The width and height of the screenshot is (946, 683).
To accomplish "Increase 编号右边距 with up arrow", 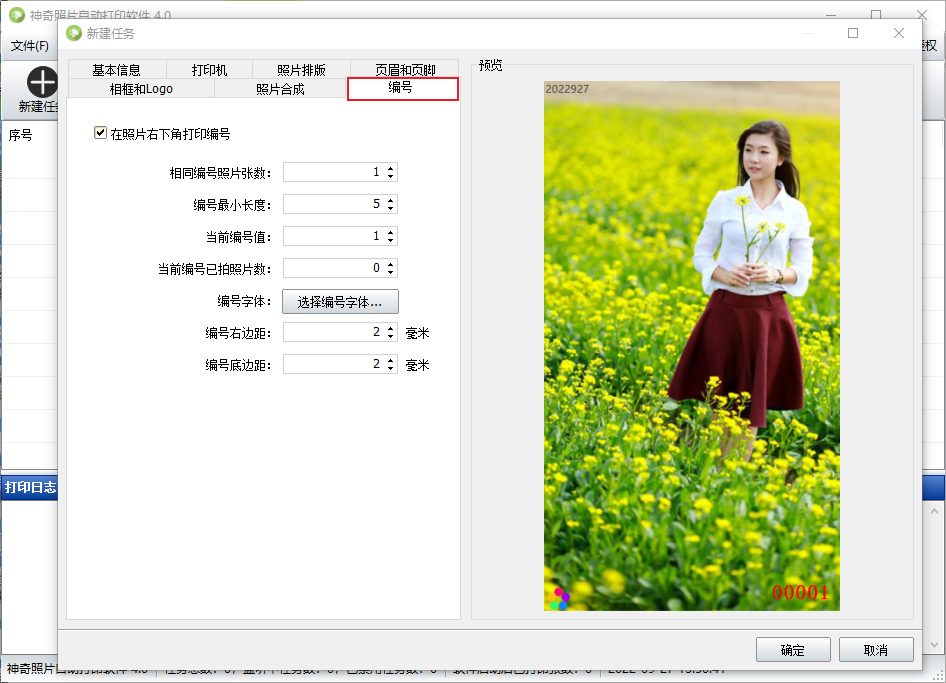I will point(390,329).
